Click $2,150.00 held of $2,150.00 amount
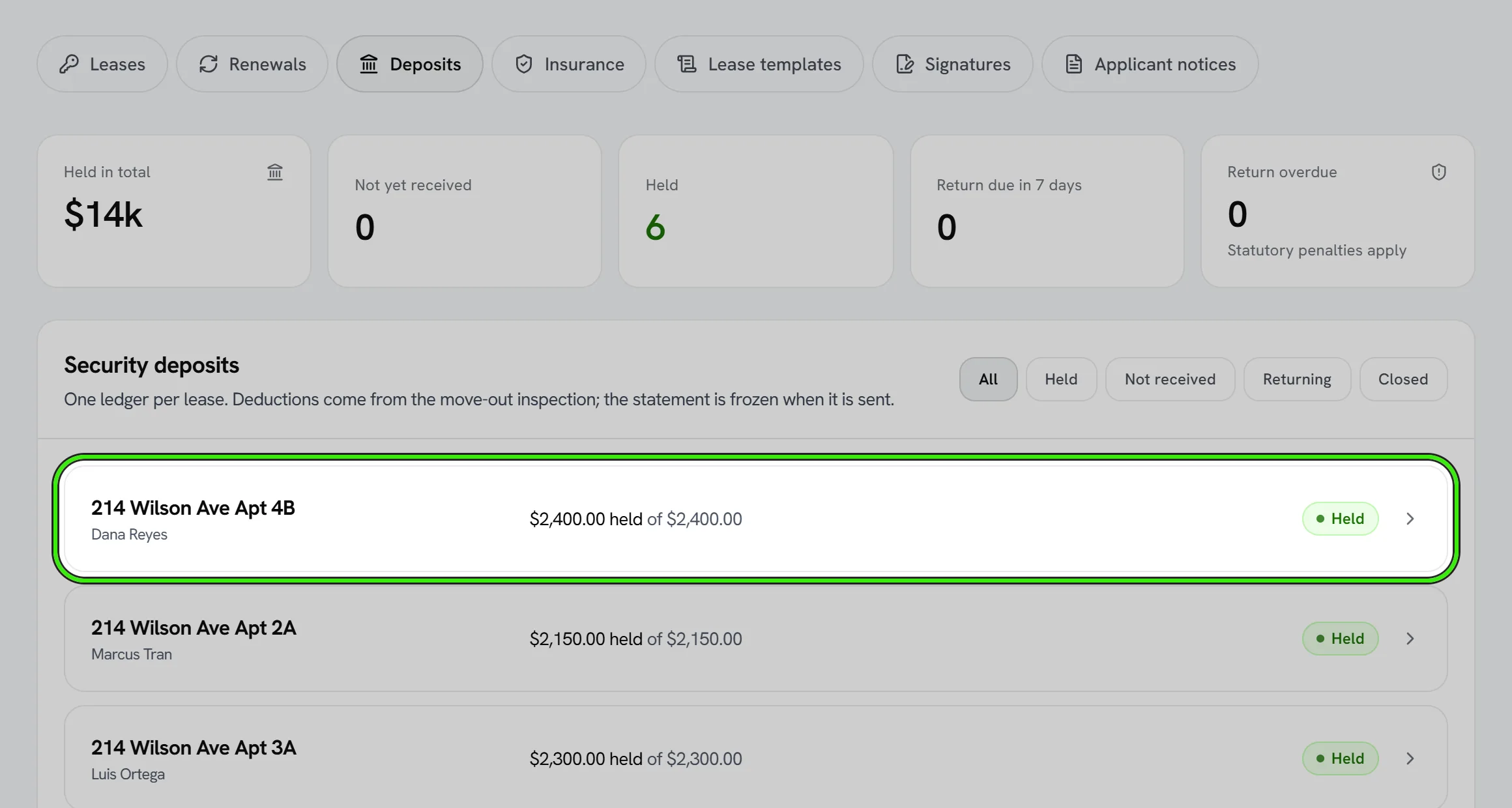1512x808 pixels. (x=635, y=639)
